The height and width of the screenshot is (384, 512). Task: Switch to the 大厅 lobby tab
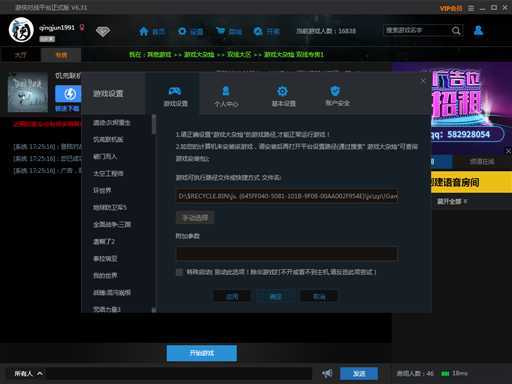[x=21, y=55]
